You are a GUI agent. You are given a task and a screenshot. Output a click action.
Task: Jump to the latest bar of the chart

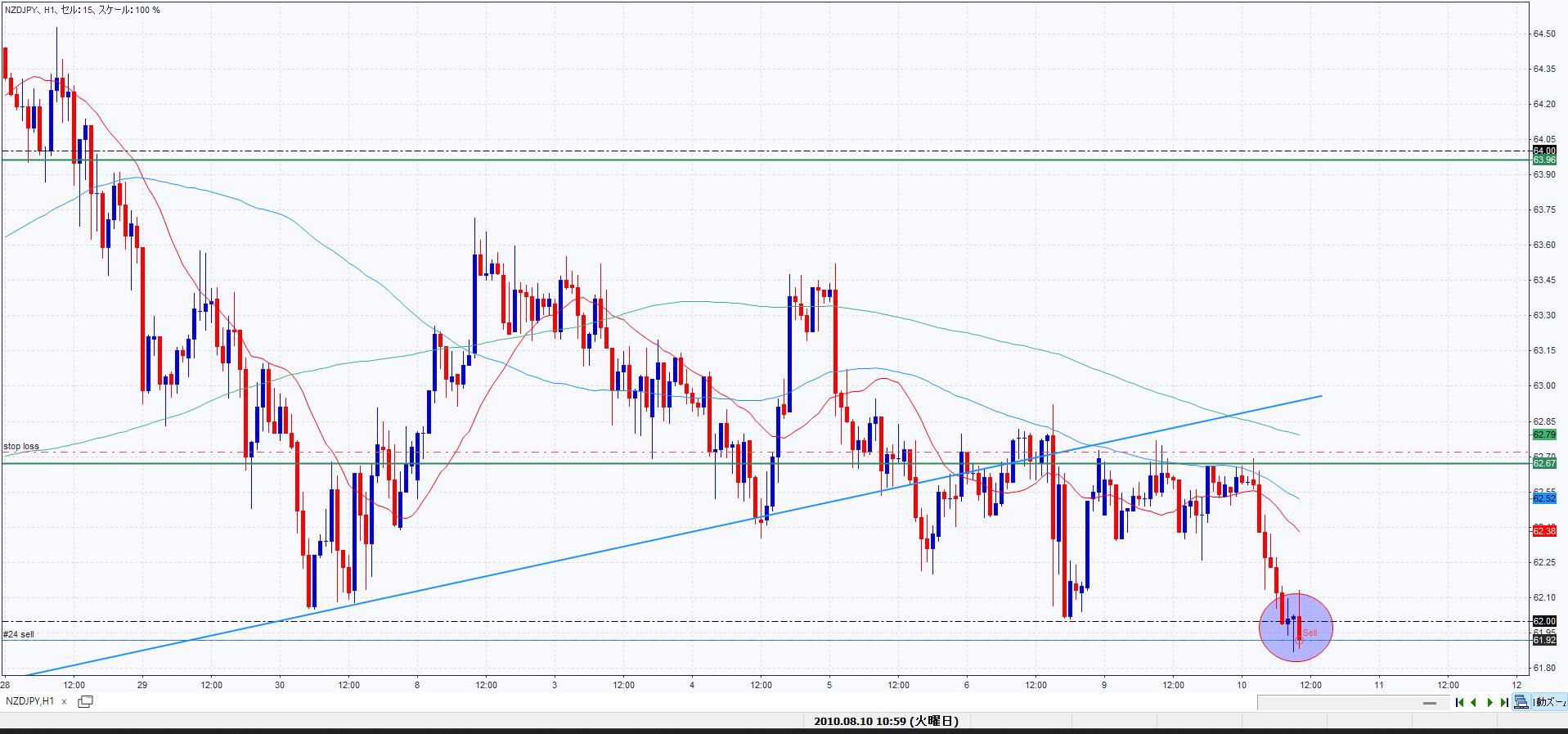point(1504,702)
